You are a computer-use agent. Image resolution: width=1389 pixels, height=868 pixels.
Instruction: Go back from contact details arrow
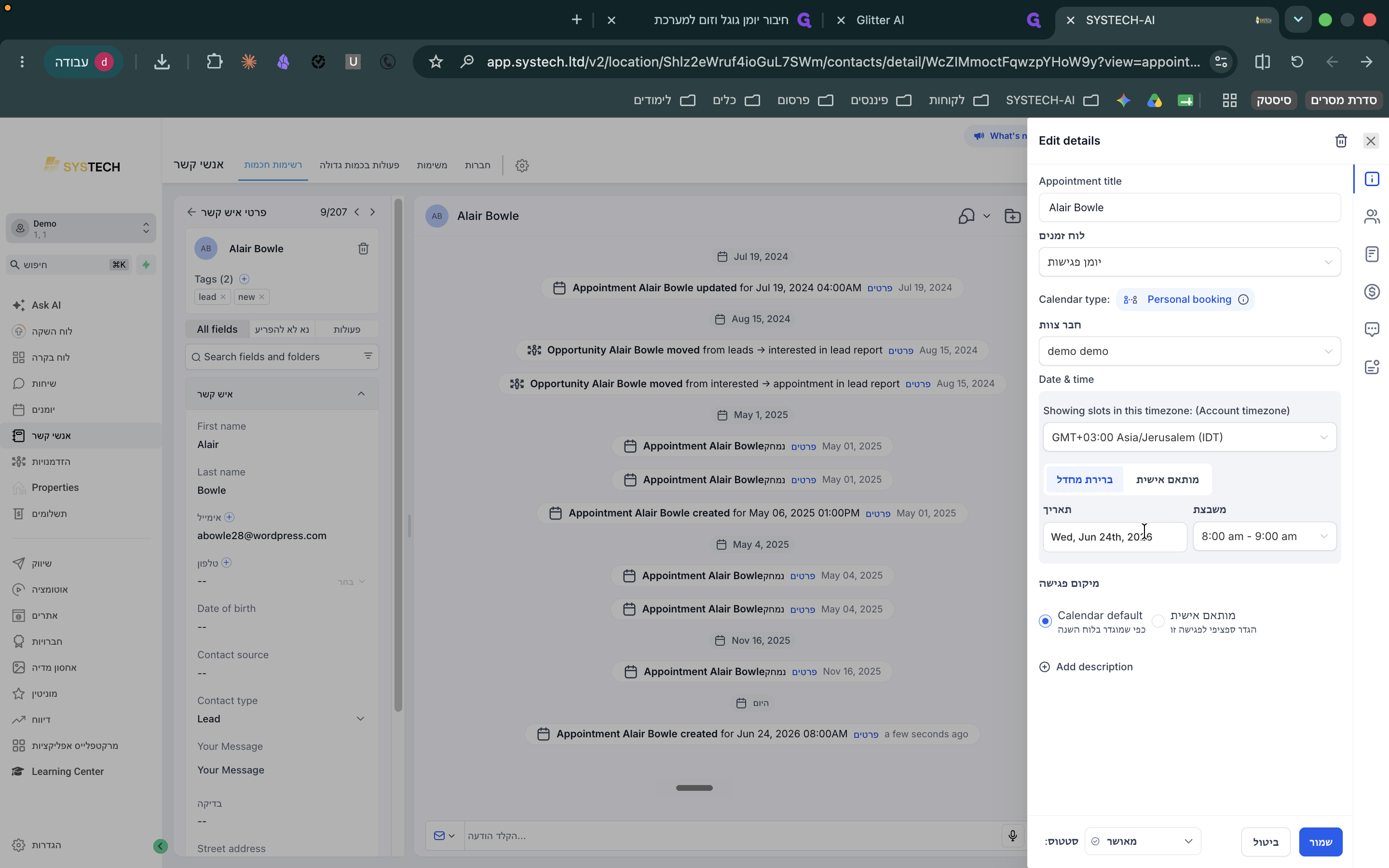191,212
